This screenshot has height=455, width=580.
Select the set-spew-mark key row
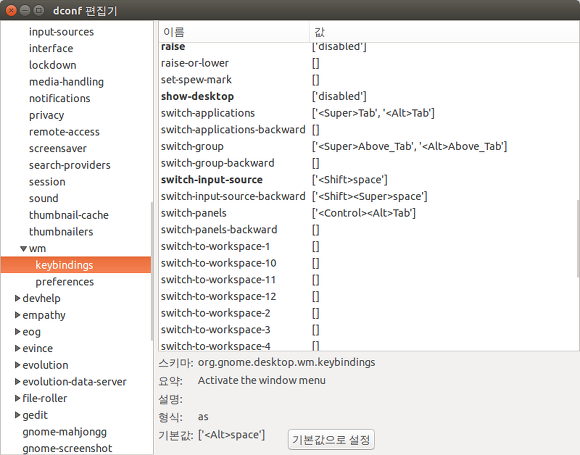coord(368,80)
